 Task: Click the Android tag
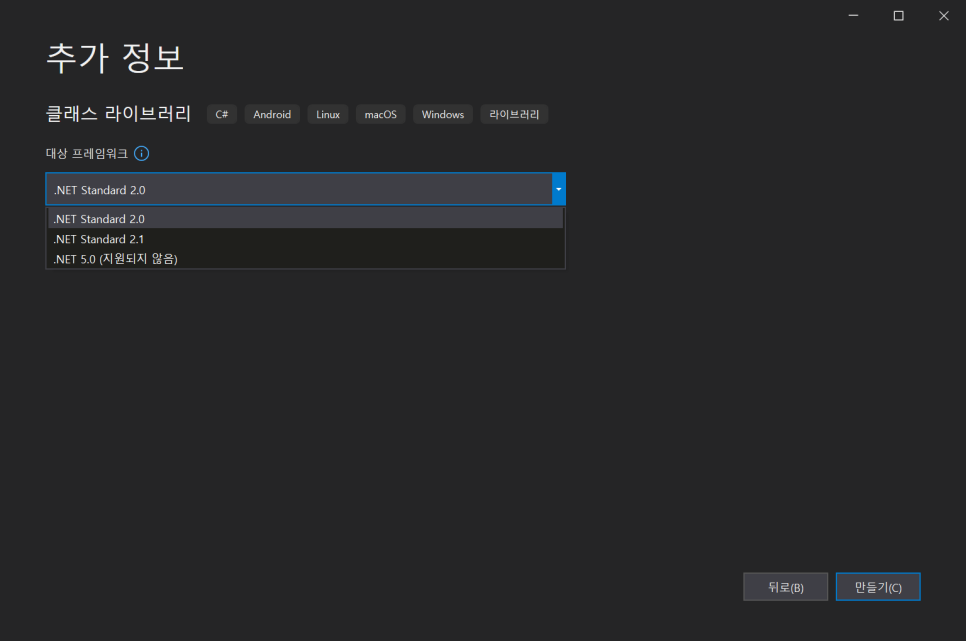pos(272,114)
